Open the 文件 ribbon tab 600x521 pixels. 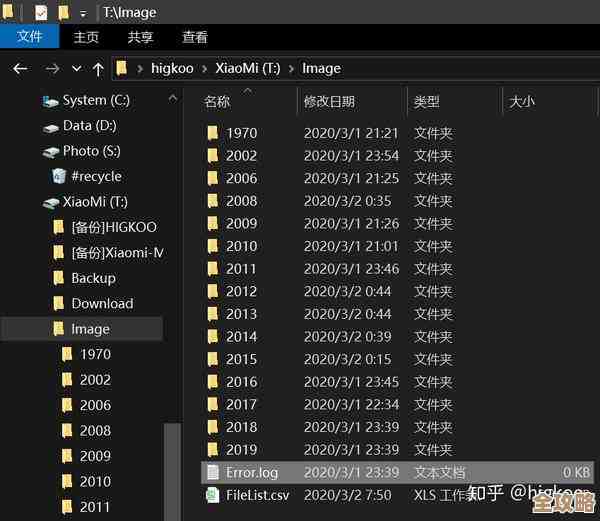[29, 37]
